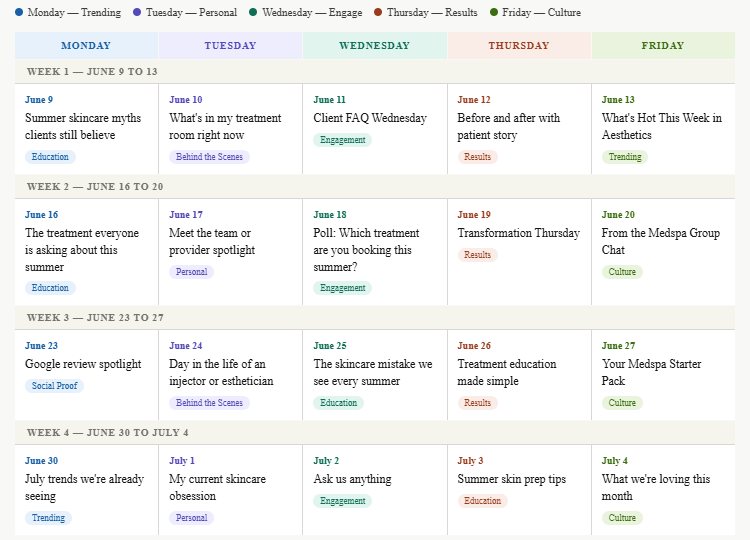
Task: Open the 'Transformation Thursday' post
Action: click(518, 233)
